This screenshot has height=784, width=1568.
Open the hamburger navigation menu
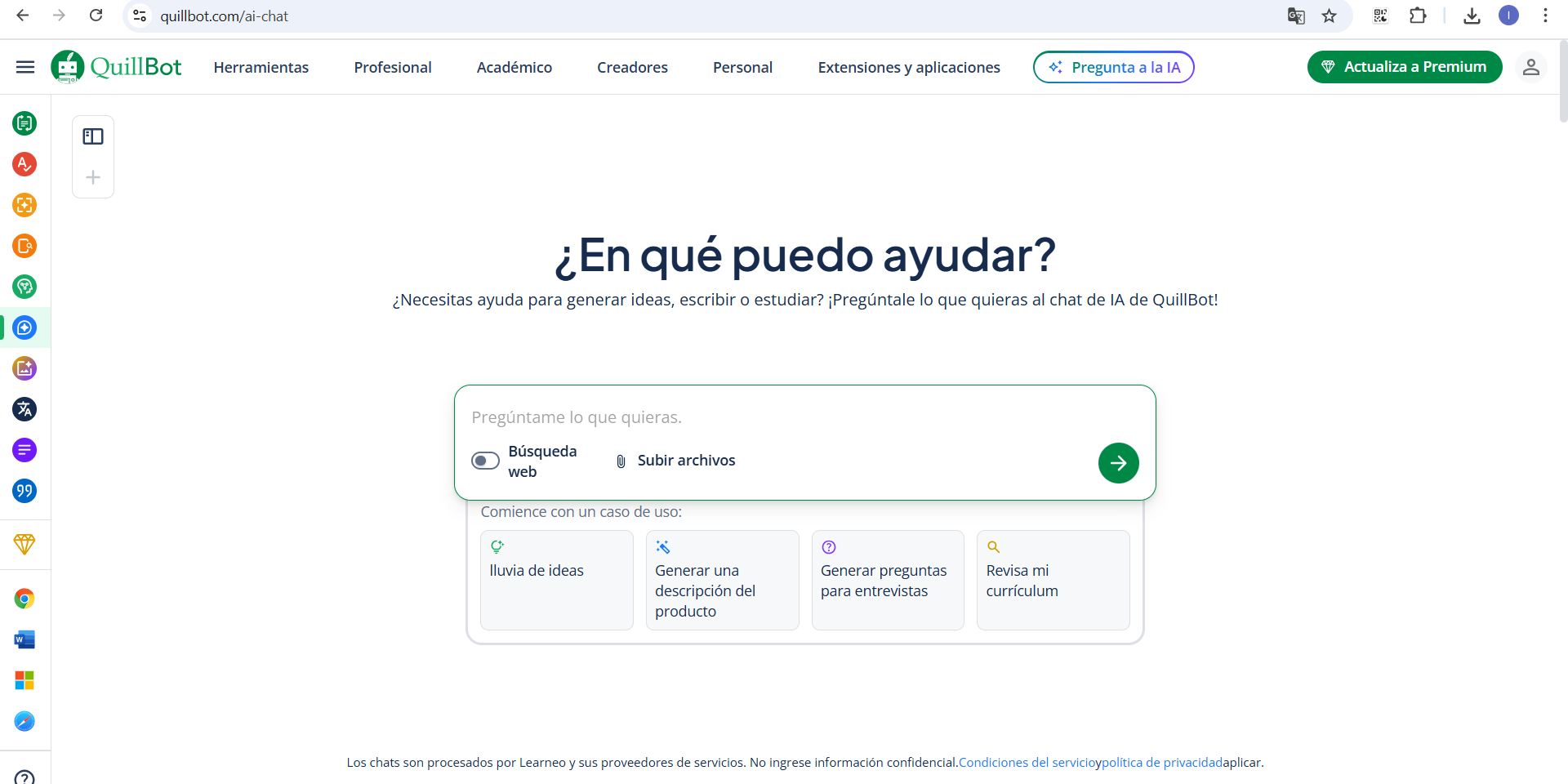[x=25, y=67]
